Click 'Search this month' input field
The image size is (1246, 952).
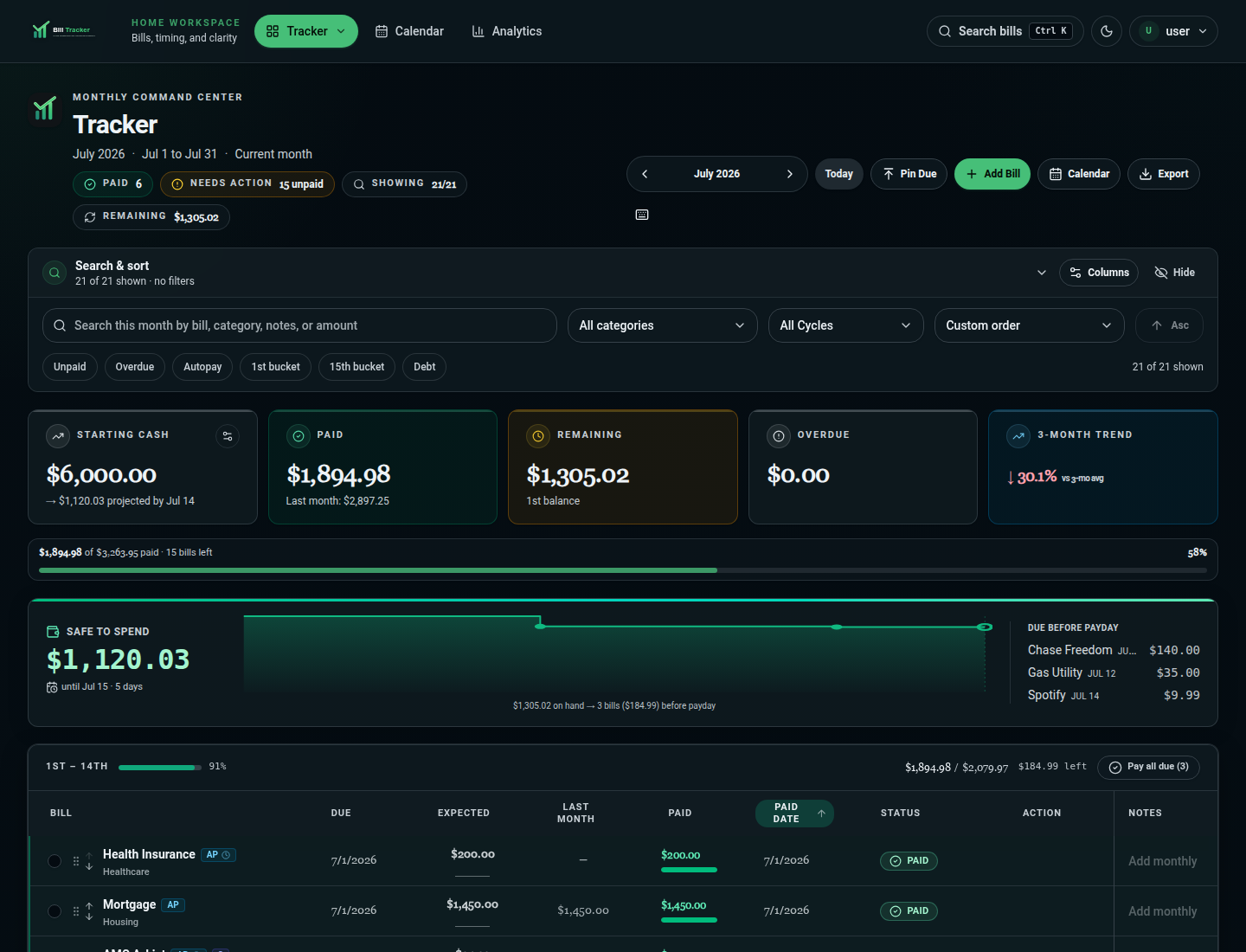tap(299, 325)
